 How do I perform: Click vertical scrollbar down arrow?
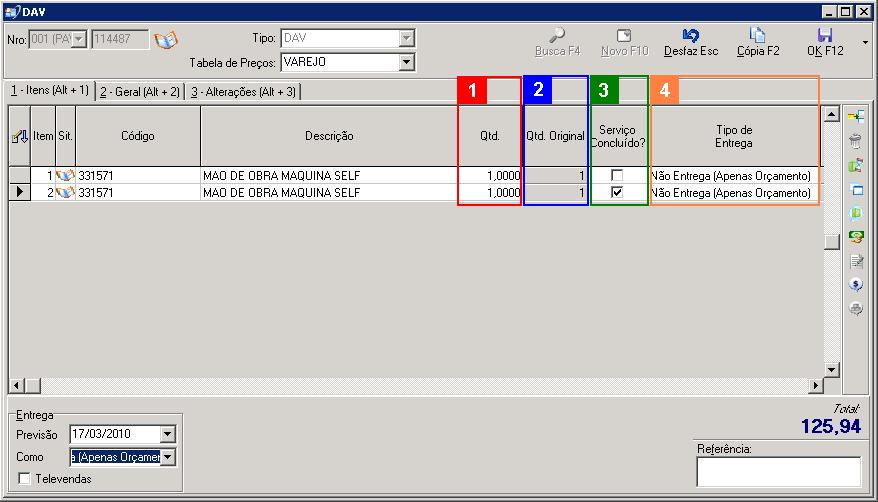(832, 369)
